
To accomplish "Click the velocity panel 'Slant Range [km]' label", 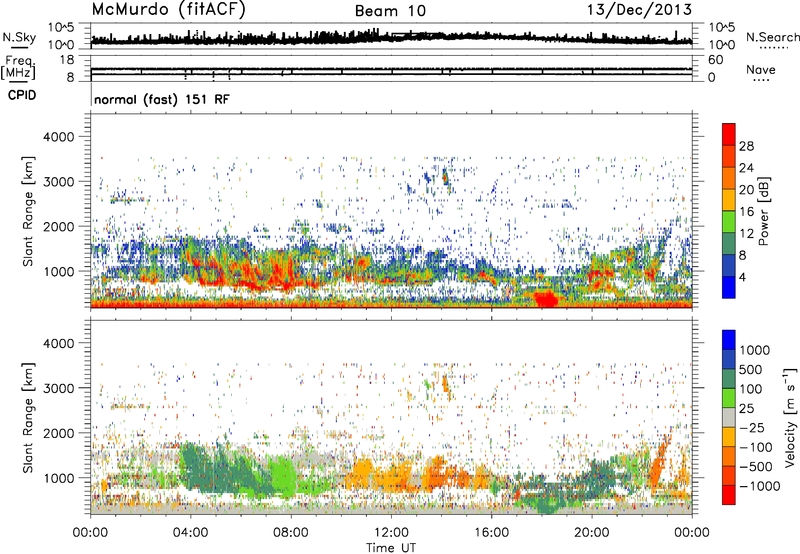I will [x=28, y=418].
